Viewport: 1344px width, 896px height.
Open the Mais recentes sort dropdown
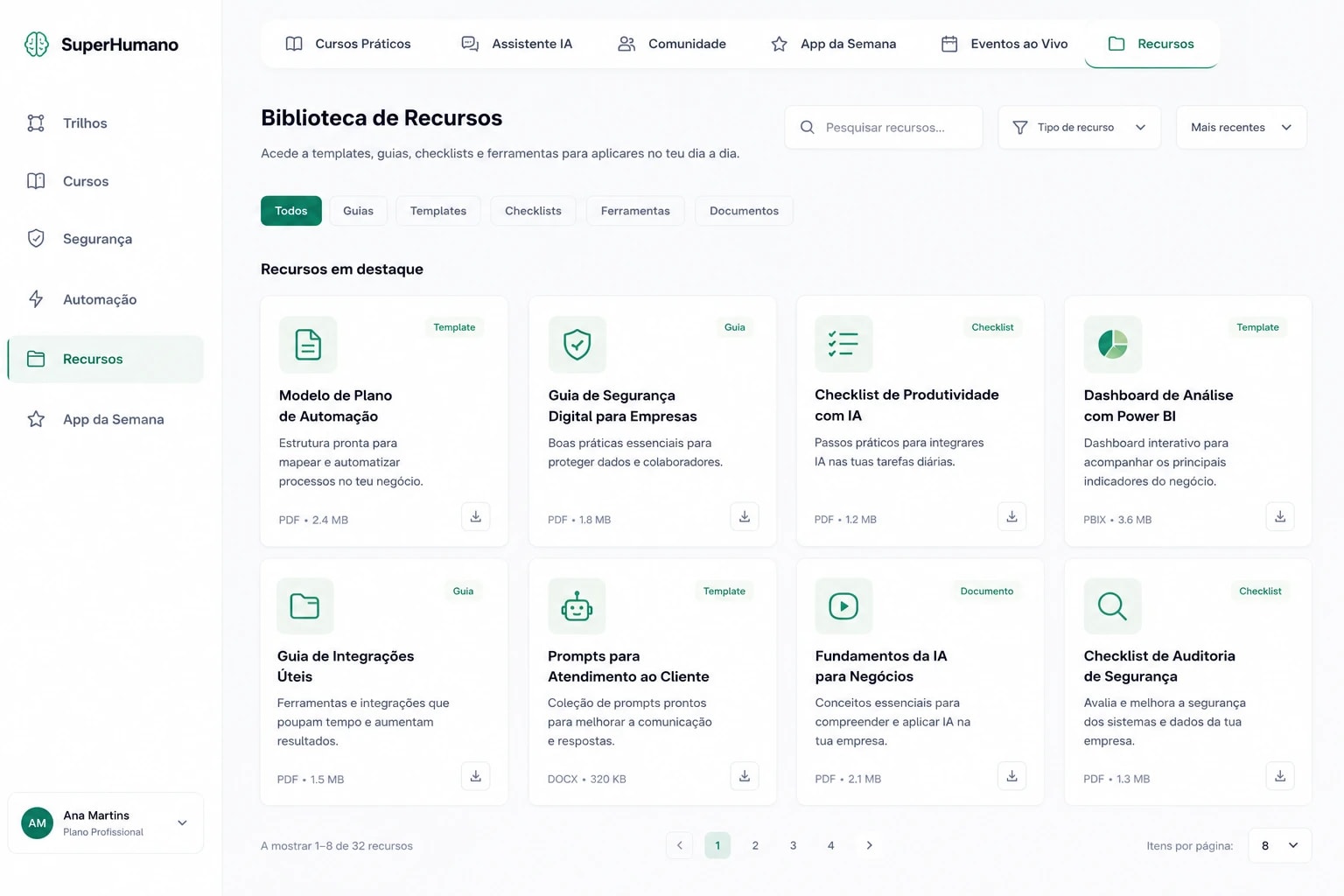(1241, 128)
